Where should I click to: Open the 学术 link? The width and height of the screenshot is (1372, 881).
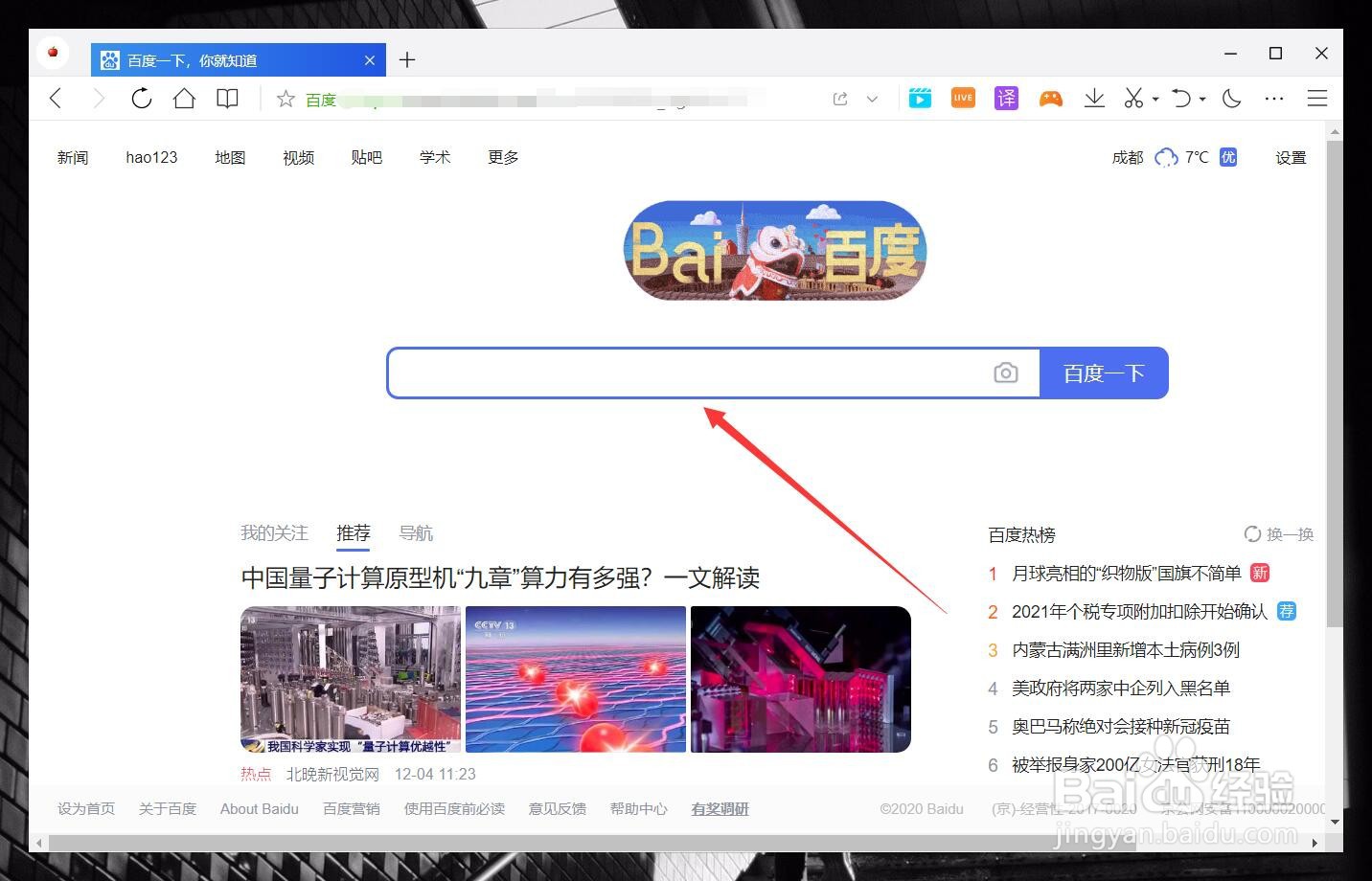click(435, 157)
